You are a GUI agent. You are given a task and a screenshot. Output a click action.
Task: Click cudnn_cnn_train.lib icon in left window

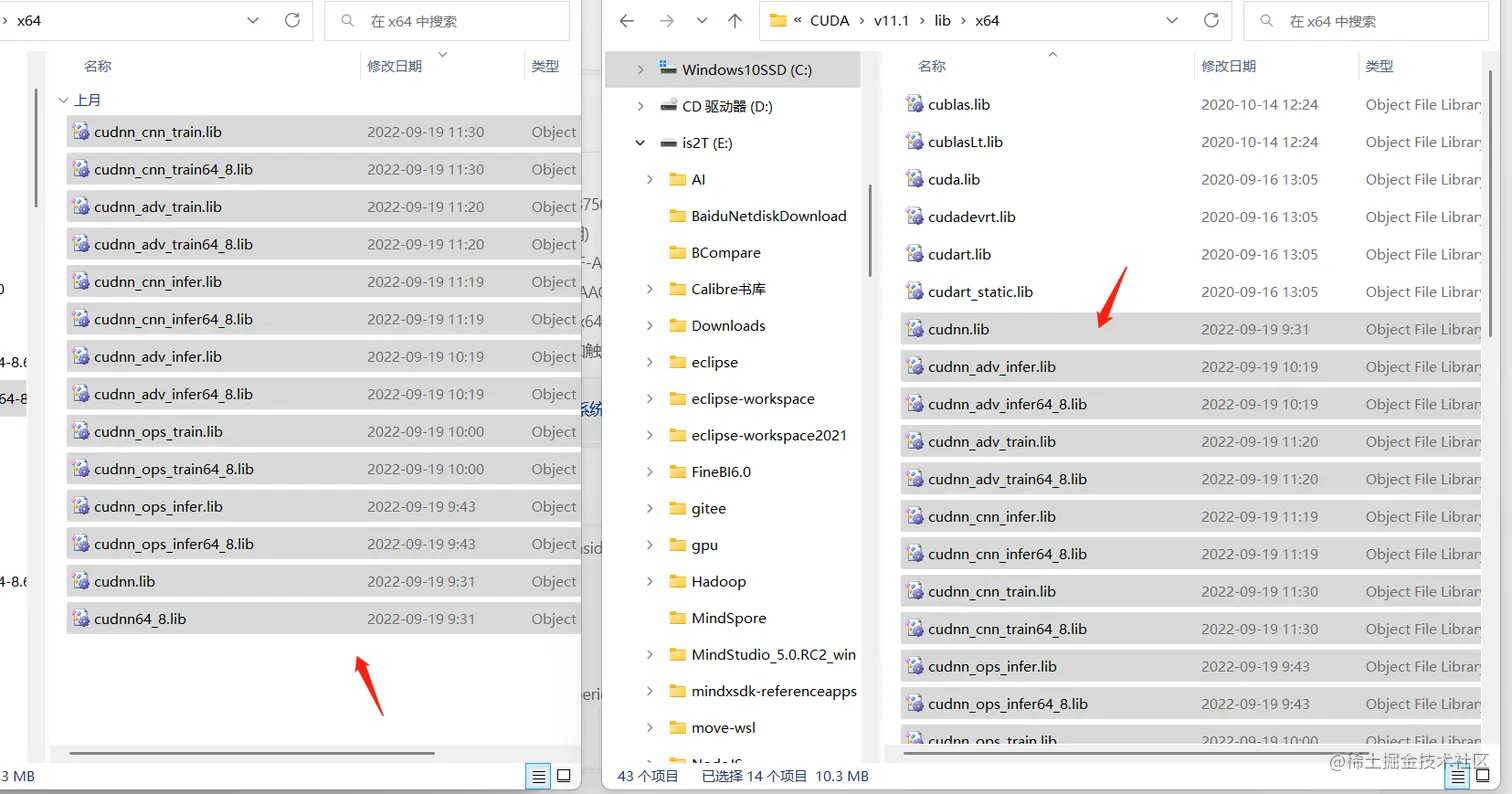coord(80,132)
